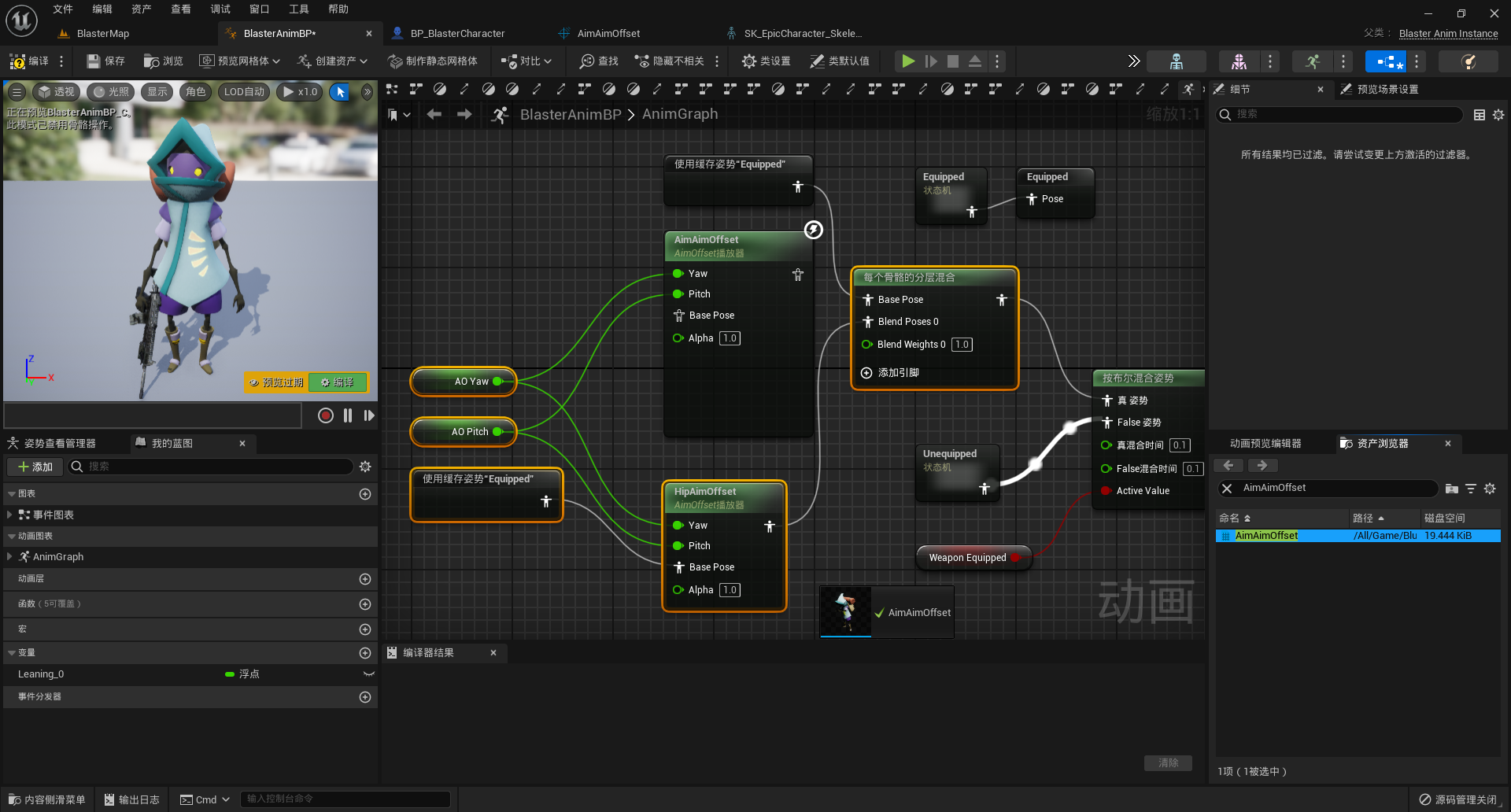Screen dimensions: 1511x812
Task: Click the Make Static Mesh (制作静态网格体) button
Action: (x=433, y=61)
